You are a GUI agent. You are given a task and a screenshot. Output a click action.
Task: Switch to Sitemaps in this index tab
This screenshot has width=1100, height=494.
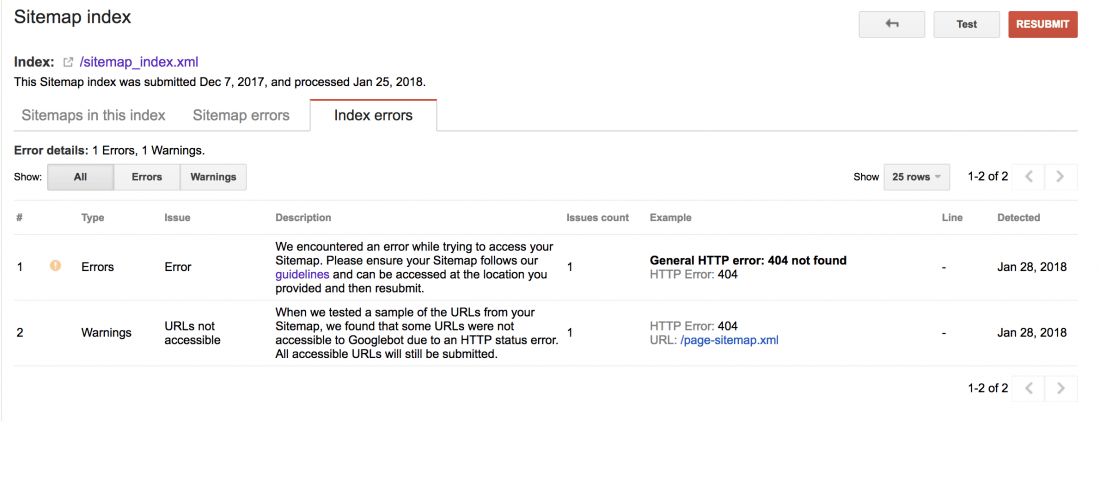pyautogui.click(x=93, y=115)
